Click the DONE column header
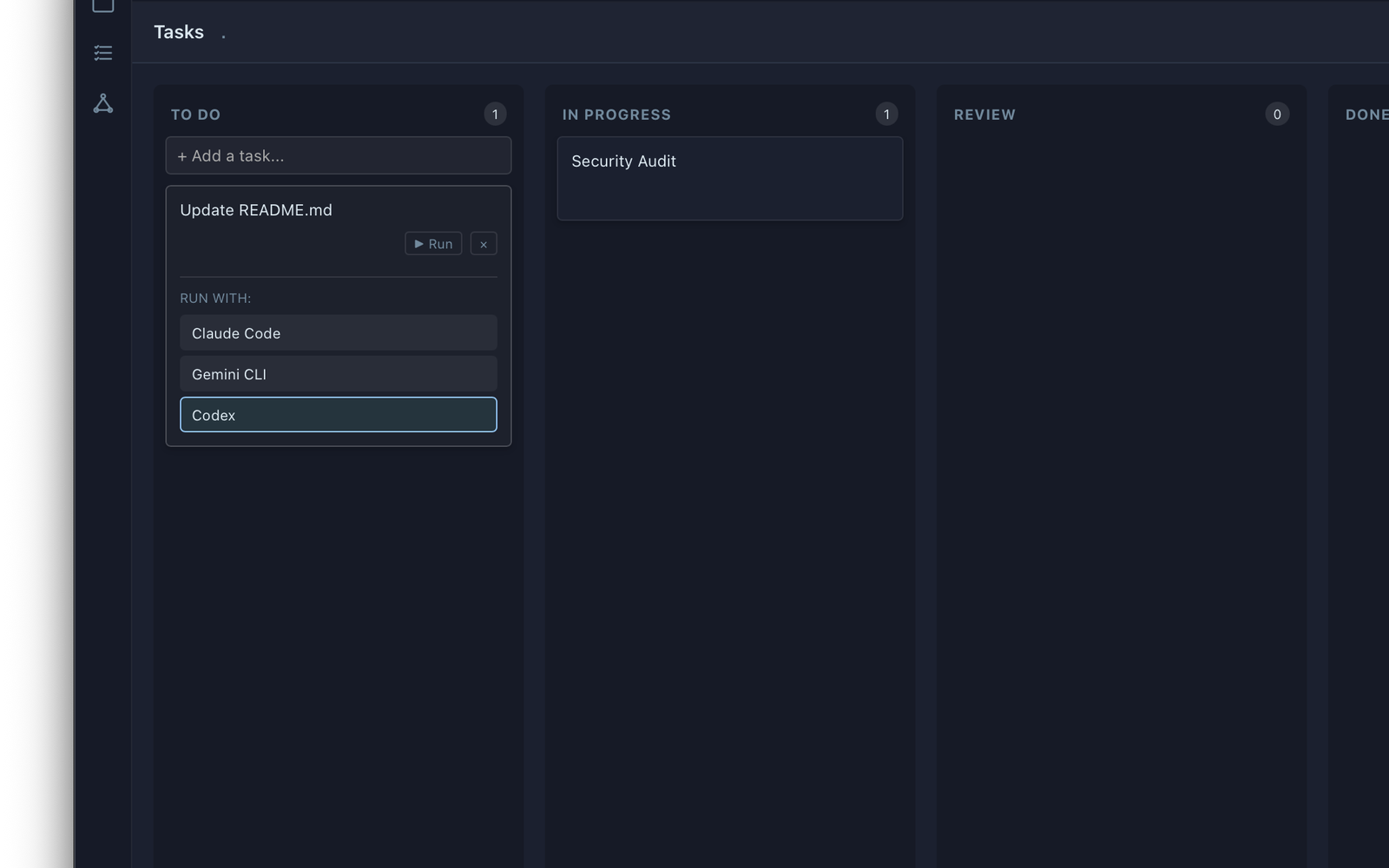This screenshot has width=1389, height=868. (1366, 114)
